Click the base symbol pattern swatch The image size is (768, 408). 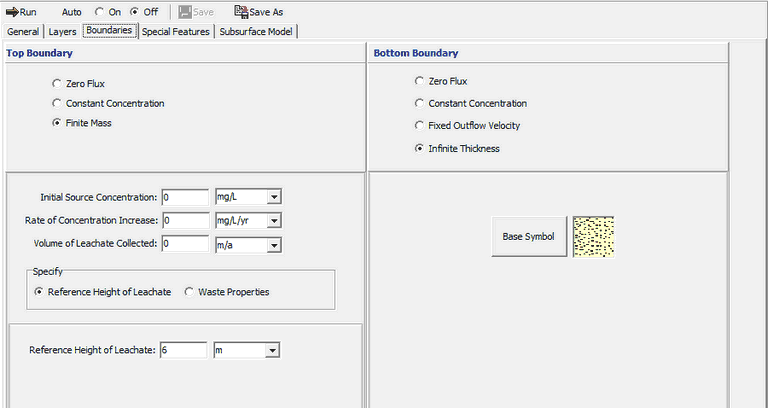pos(592,236)
